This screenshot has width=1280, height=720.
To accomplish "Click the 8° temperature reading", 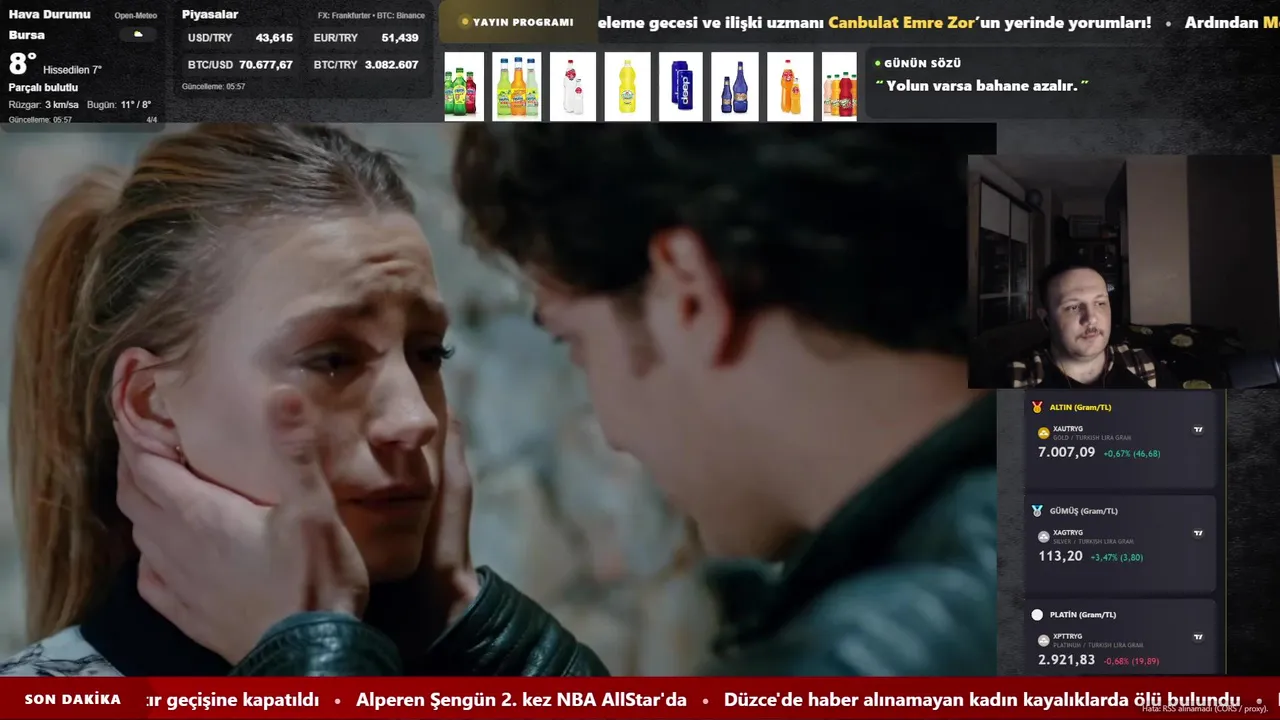I will pos(23,64).
